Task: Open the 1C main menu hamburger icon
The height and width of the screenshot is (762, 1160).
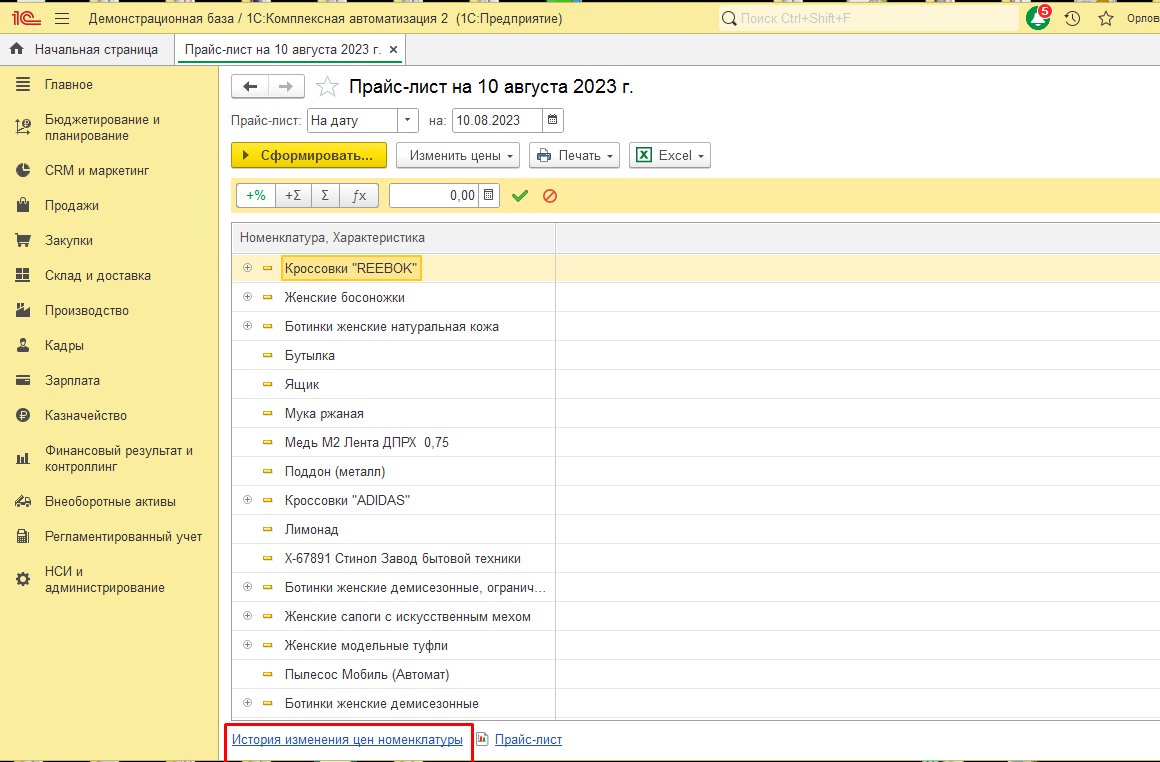Action: (62, 18)
